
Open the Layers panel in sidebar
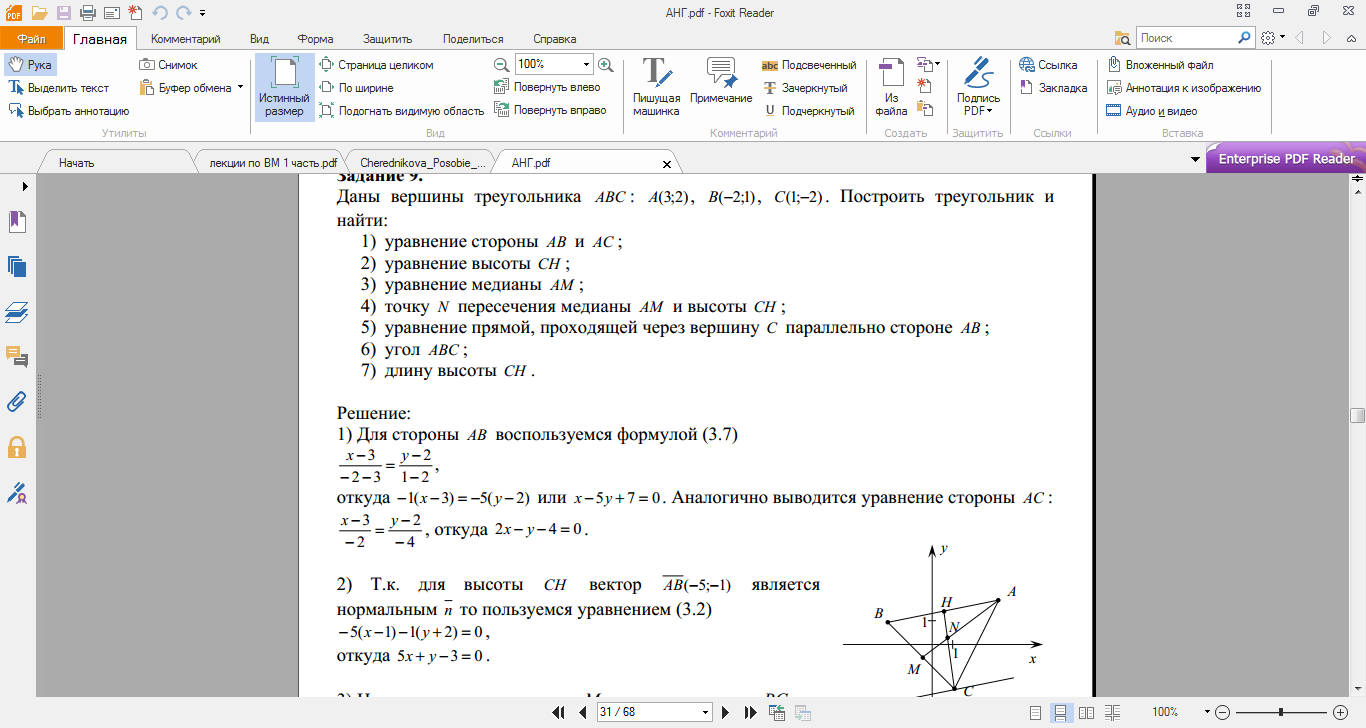pyautogui.click(x=17, y=312)
